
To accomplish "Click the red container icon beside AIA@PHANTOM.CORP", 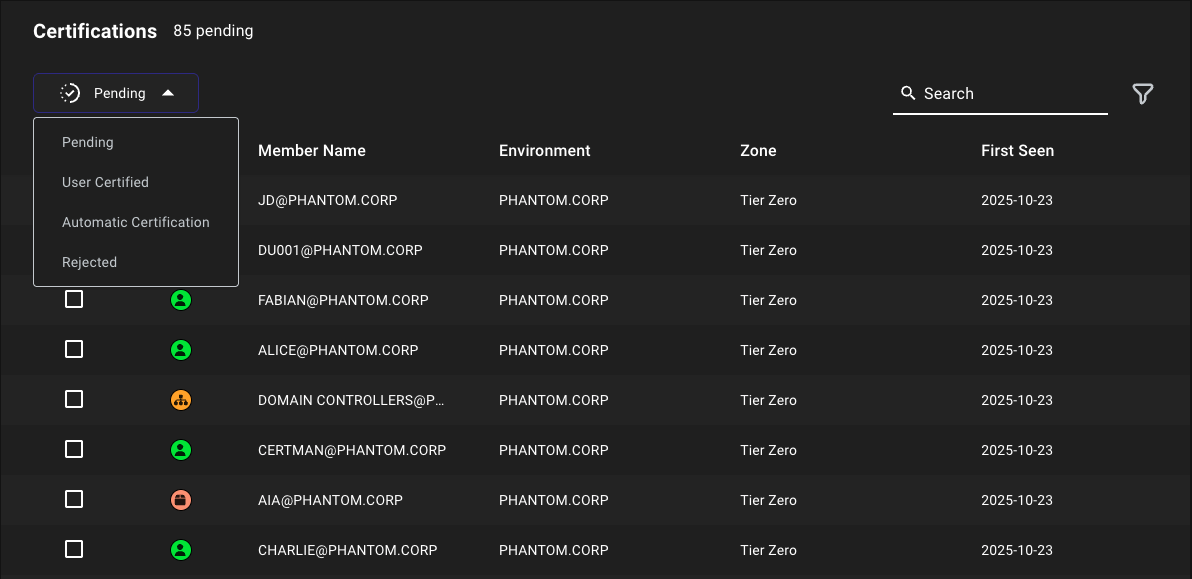I will (x=181, y=499).
